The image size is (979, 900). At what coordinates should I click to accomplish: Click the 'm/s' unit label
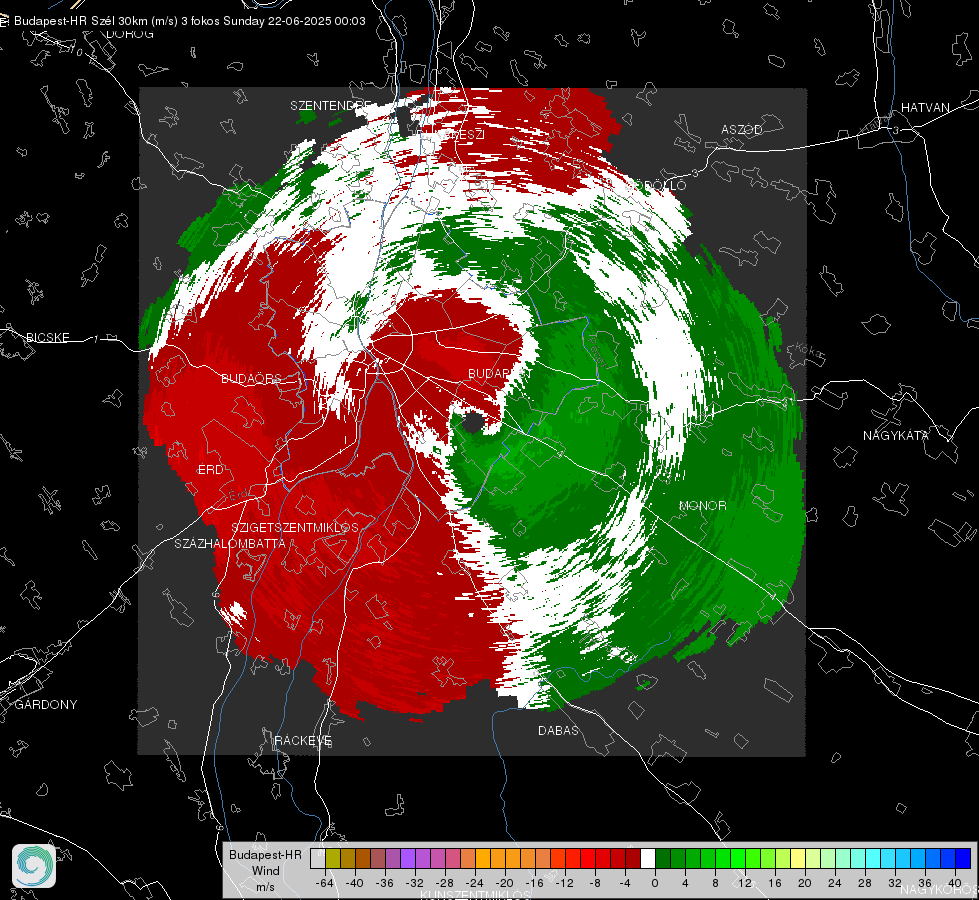pos(265,886)
